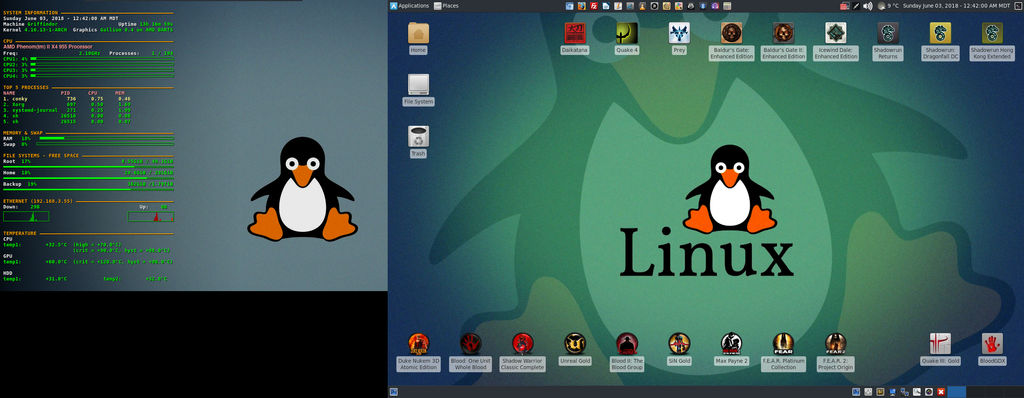Click the red X icon in bottom panel
1024x398 pixels.
click(941, 392)
